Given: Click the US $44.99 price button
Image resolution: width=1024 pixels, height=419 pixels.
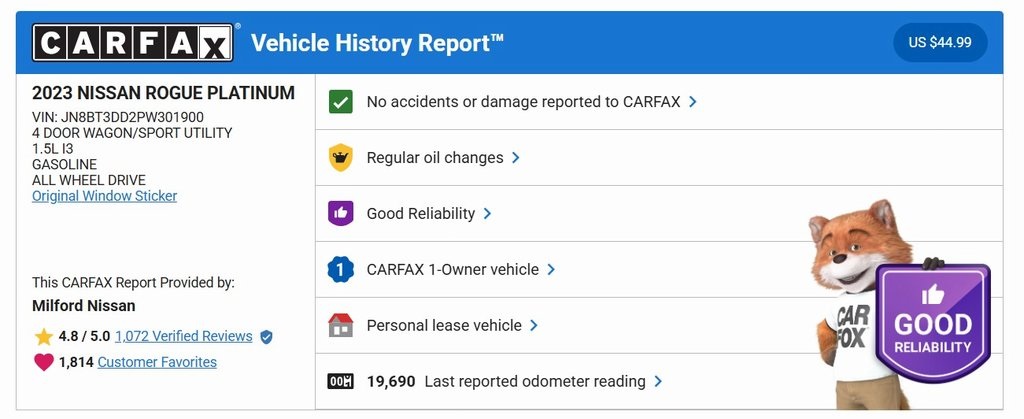Looking at the screenshot, I should [940, 43].
